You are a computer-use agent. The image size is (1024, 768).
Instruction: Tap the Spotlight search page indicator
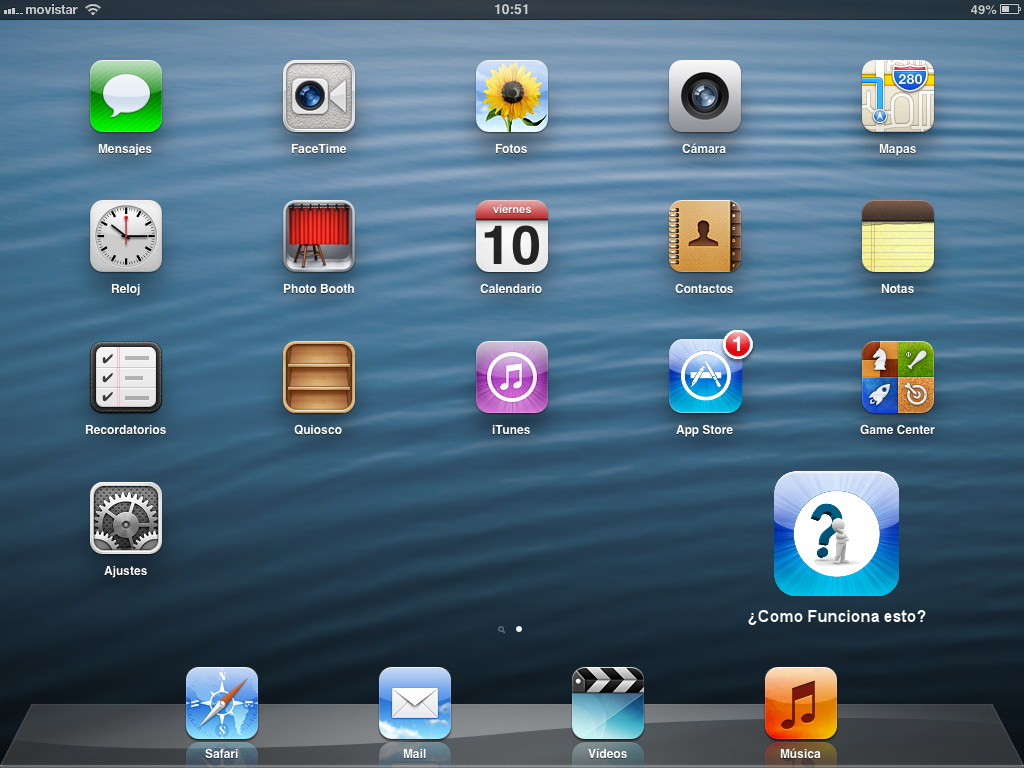tap(502, 630)
